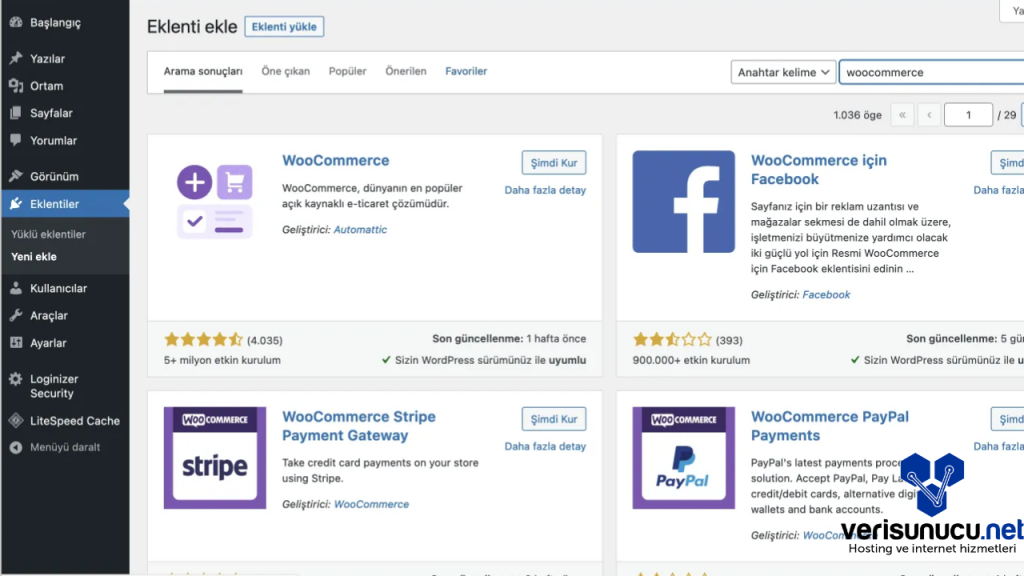Open Daha fazla detay for Stripe Gateway

(545, 446)
